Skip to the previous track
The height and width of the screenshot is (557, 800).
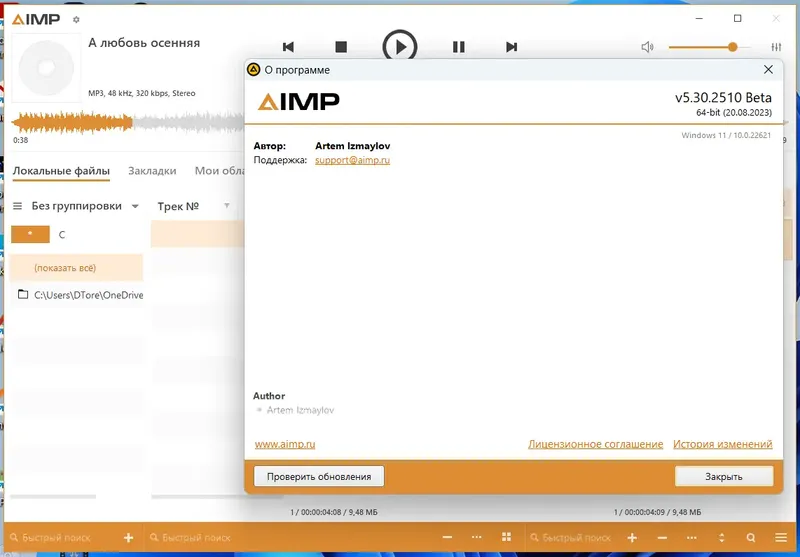click(288, 47)
